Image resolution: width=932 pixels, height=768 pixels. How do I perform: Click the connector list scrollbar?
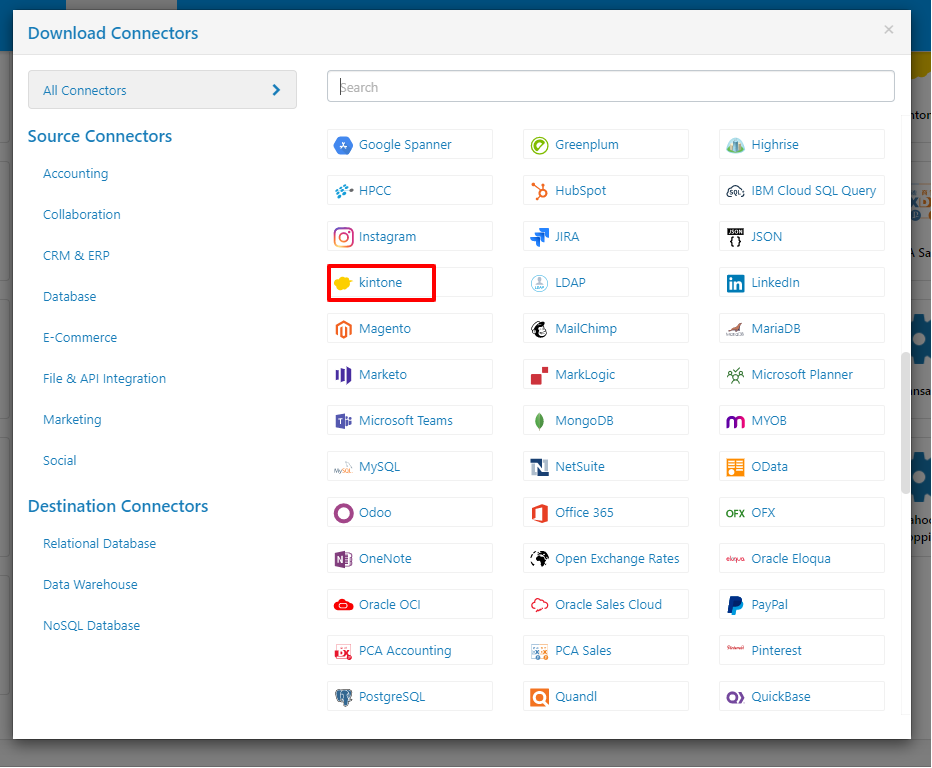coord(905,423)
